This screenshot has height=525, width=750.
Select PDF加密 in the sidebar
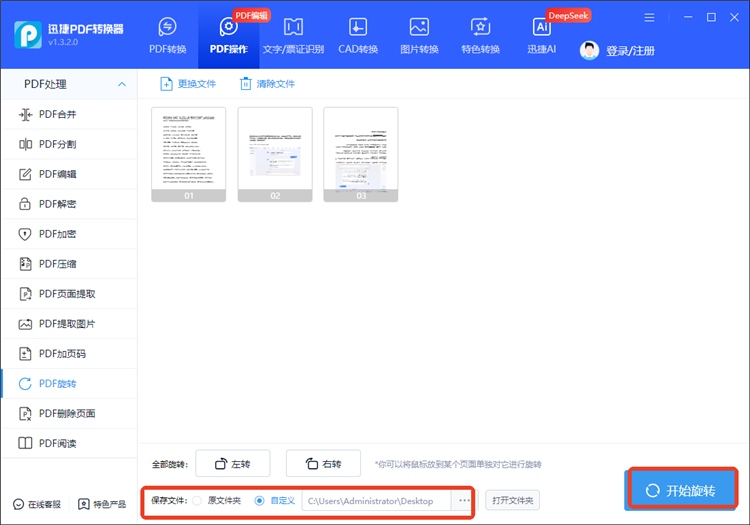[x=69, y=234]
